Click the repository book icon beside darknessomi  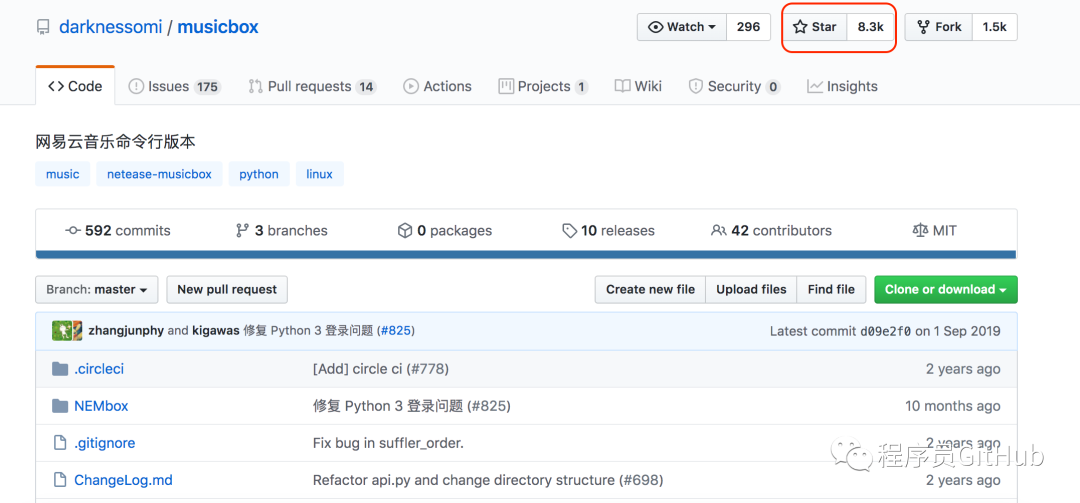pyautogui.click(x=43, y=28)
